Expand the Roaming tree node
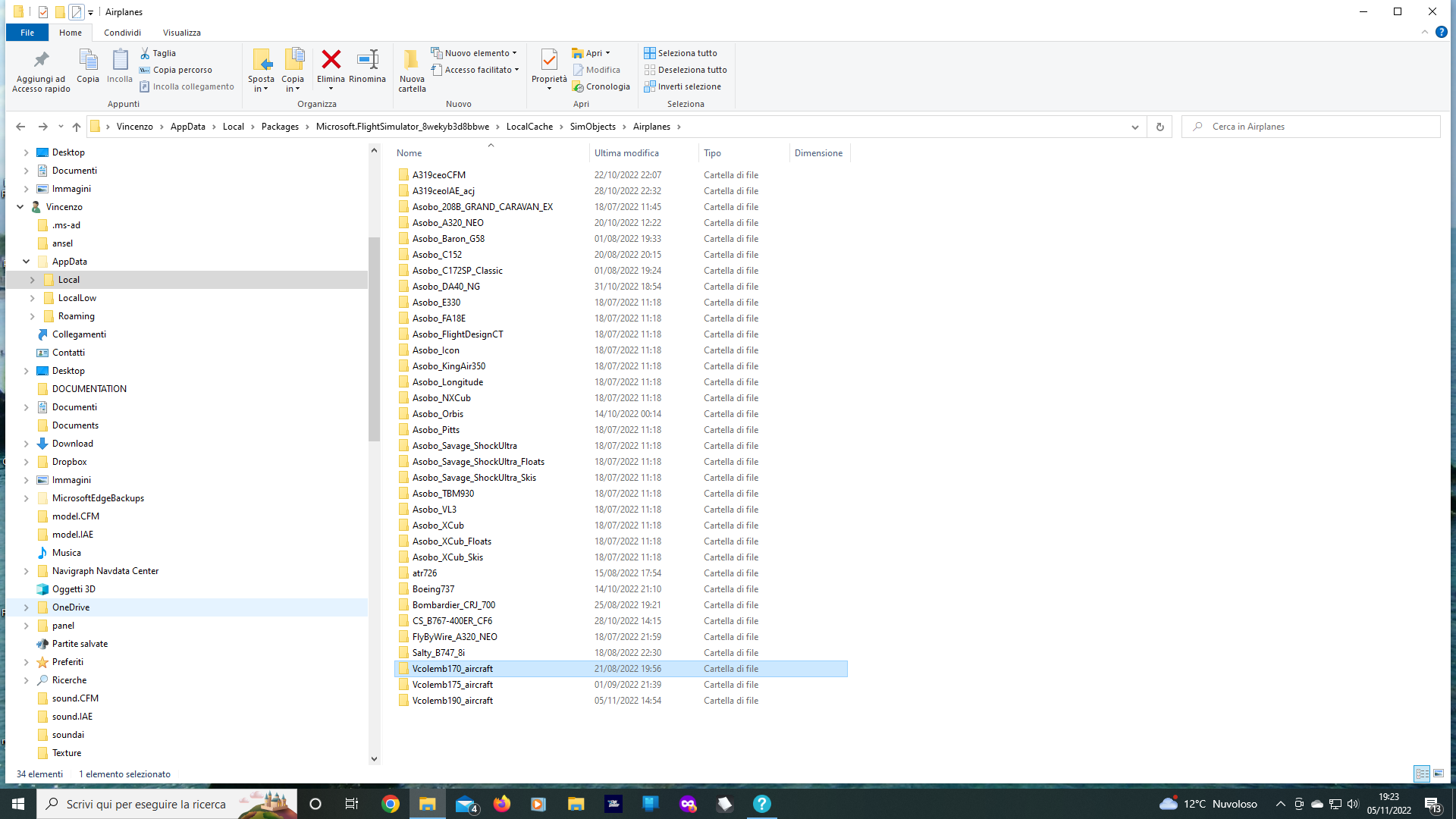1456x819 pixels. (33, 316)
